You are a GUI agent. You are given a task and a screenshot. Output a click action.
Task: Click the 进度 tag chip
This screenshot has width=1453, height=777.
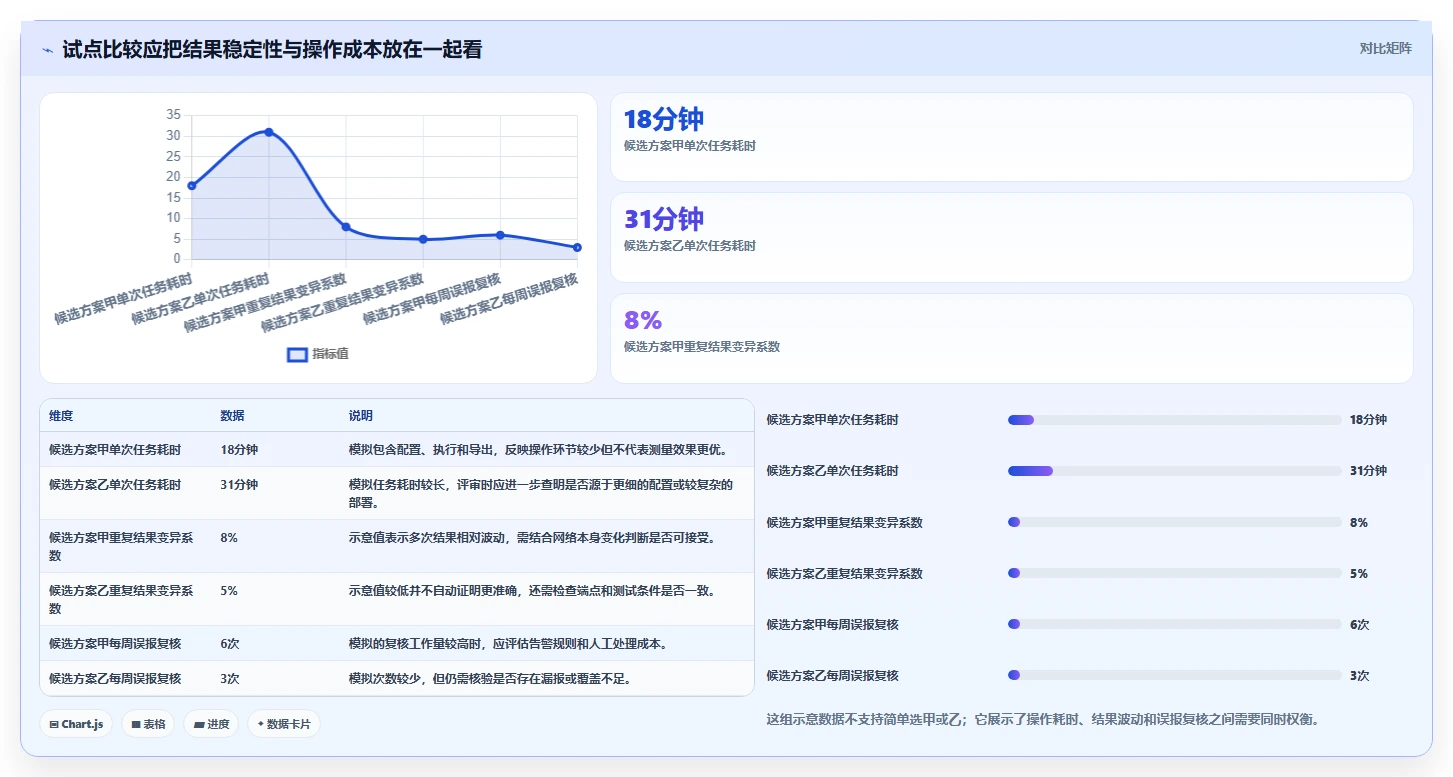[x=211, y=724]
